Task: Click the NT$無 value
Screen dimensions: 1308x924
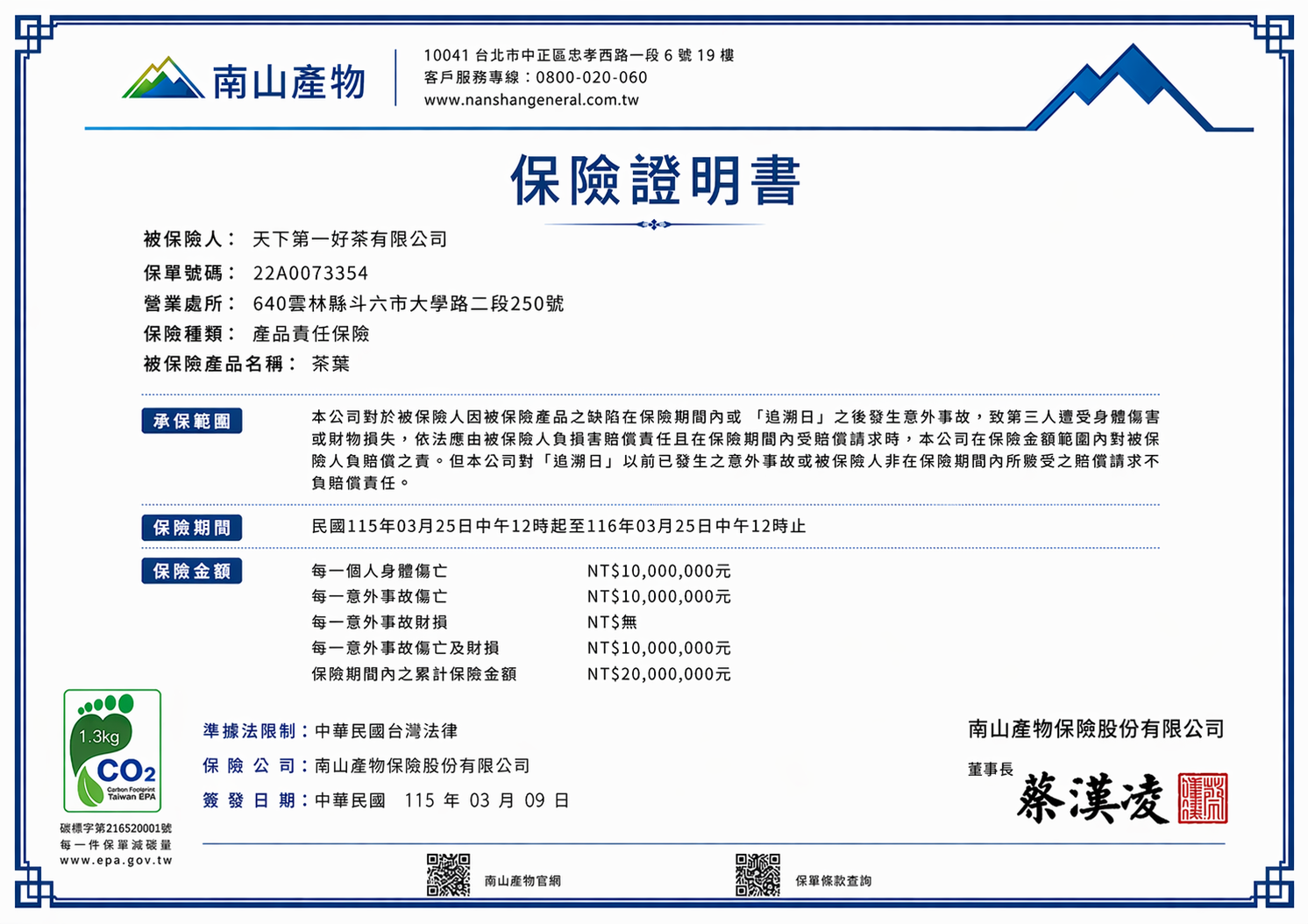Action: (612, 622)
